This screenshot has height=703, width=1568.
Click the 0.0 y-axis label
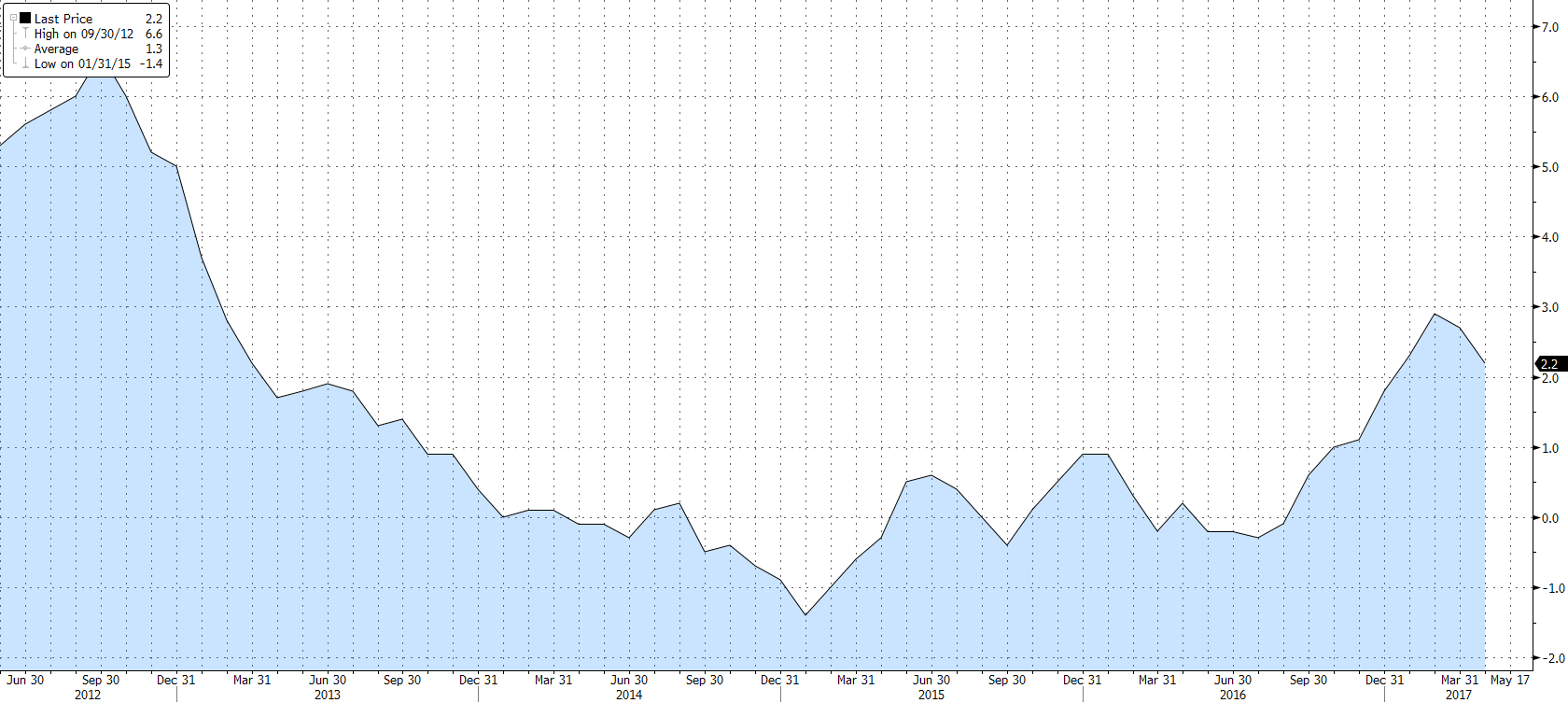(1549, 518)
